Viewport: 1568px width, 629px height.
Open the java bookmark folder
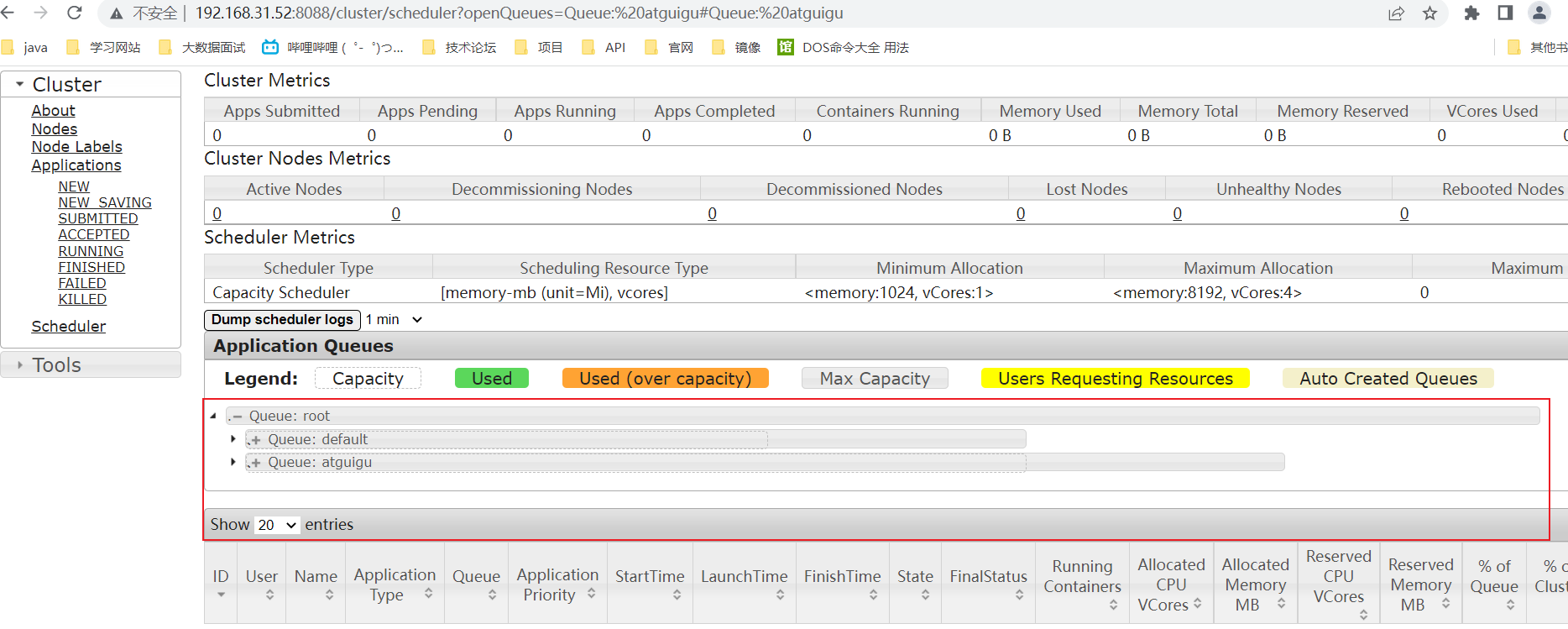pyautogui.click(x=25, y=47)
